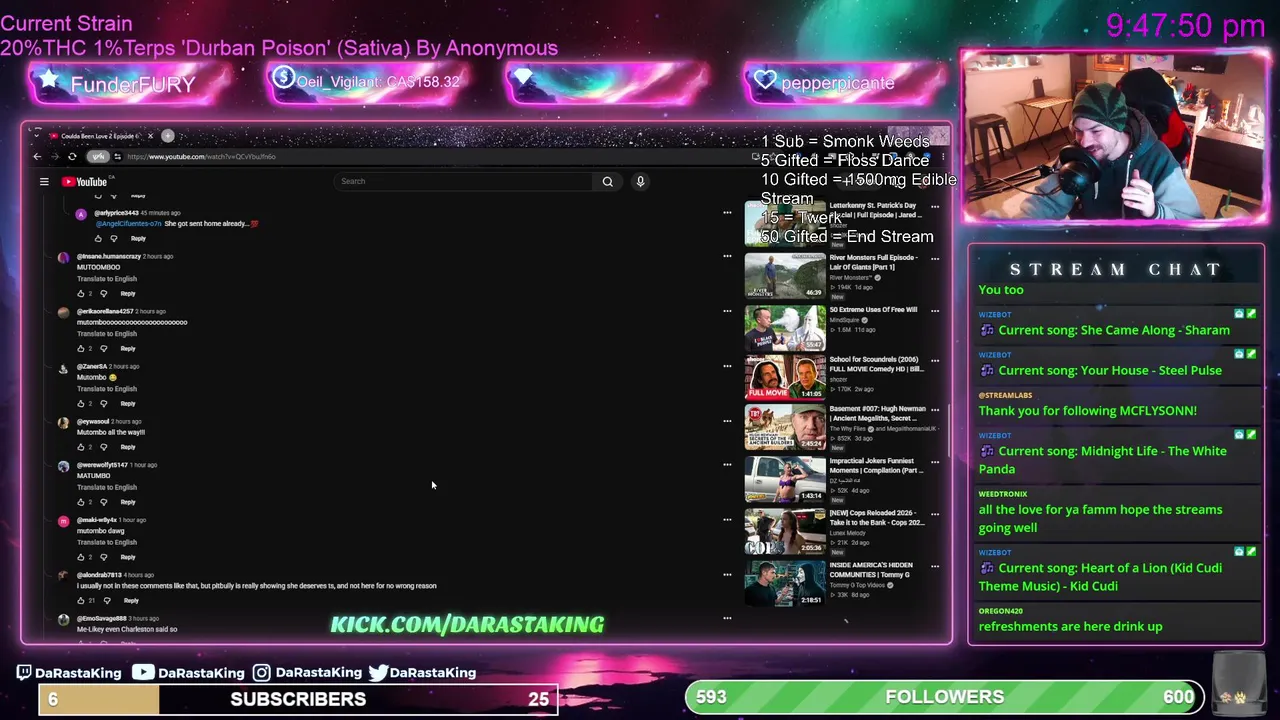Open the River Monsters Full Episode thumbnail

point(785,276)
